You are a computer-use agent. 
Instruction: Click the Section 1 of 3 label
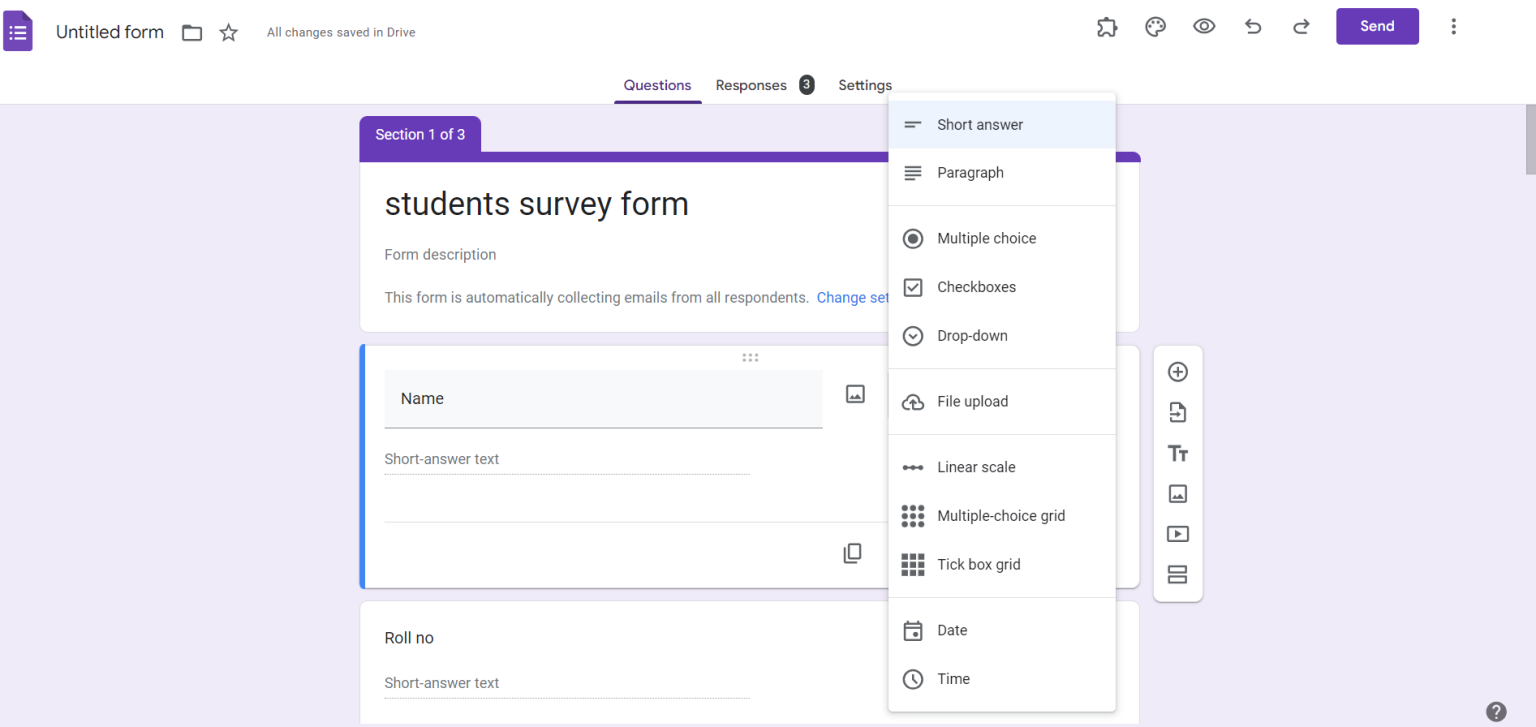tap(420, 134)
